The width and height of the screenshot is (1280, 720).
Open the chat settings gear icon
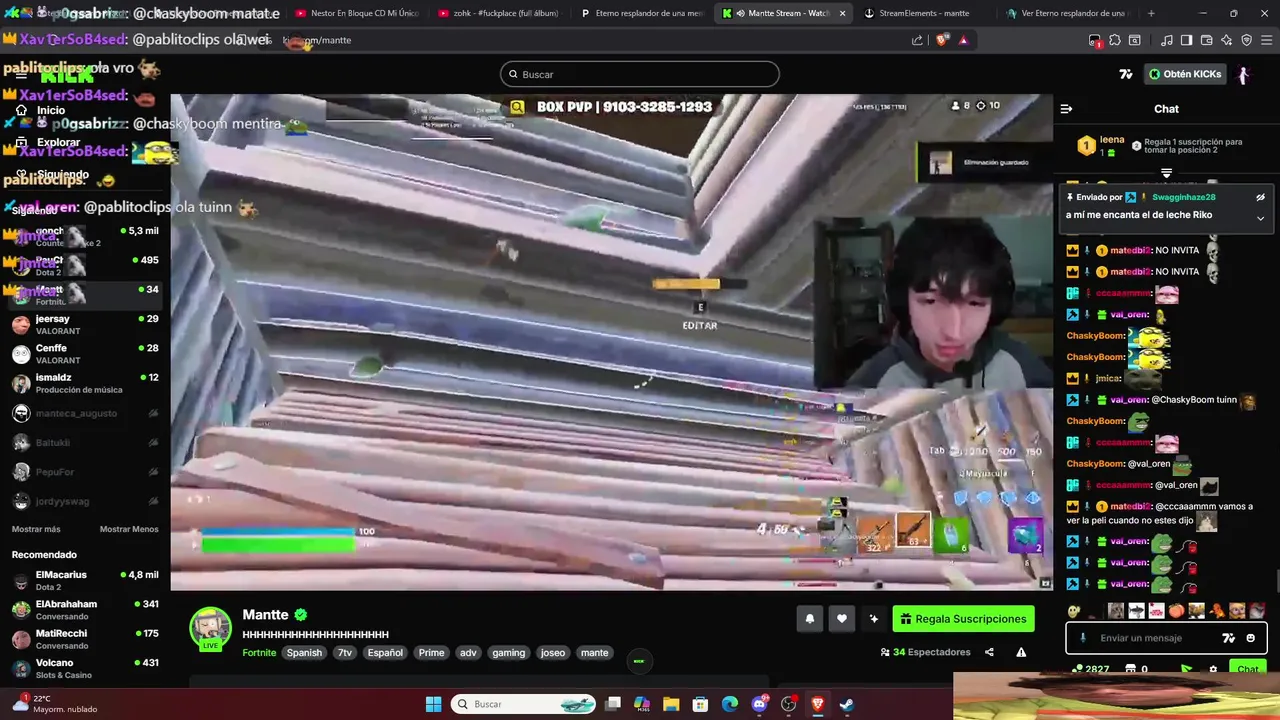[x=1213, y=670]
